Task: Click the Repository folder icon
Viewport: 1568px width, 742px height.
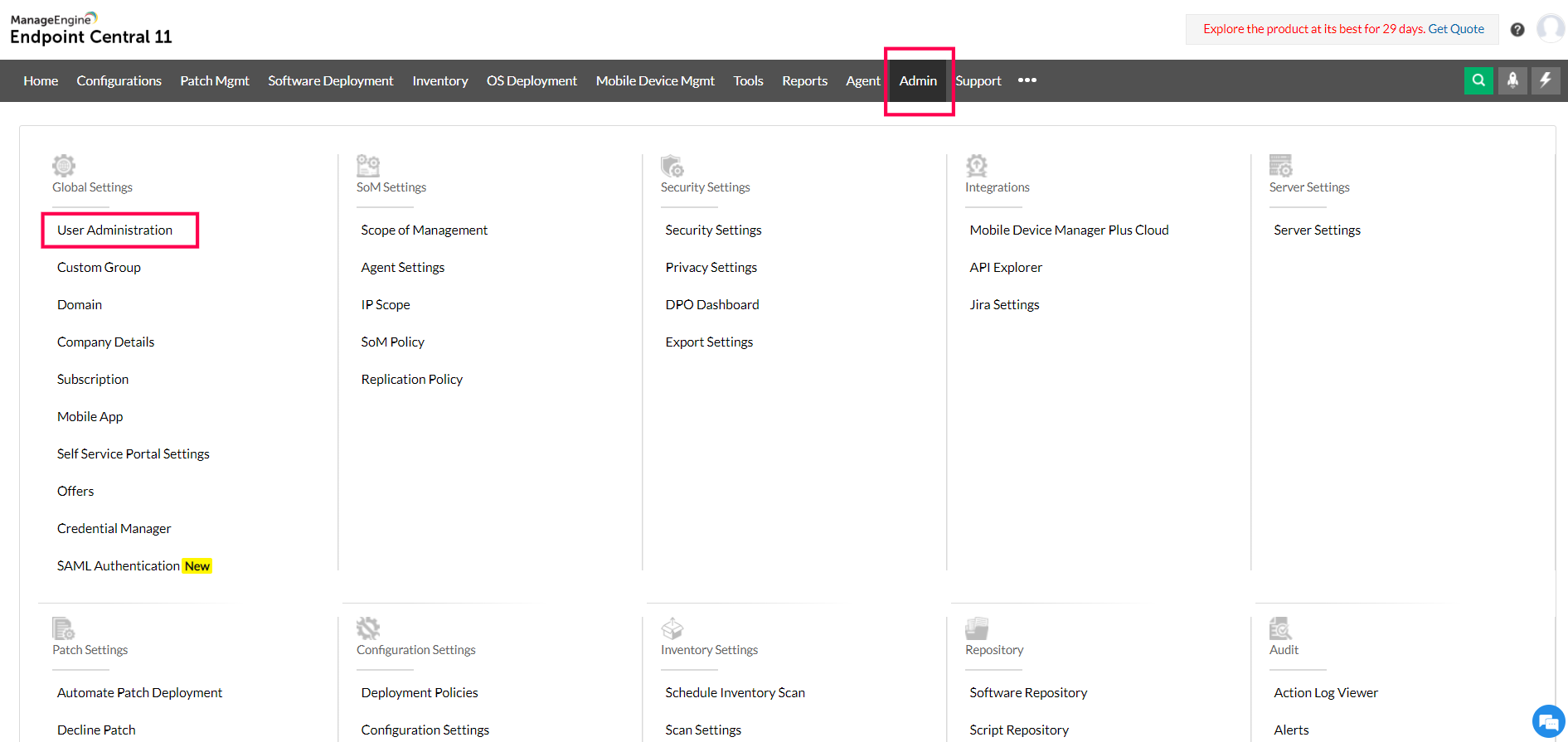Action: (977, 628)
